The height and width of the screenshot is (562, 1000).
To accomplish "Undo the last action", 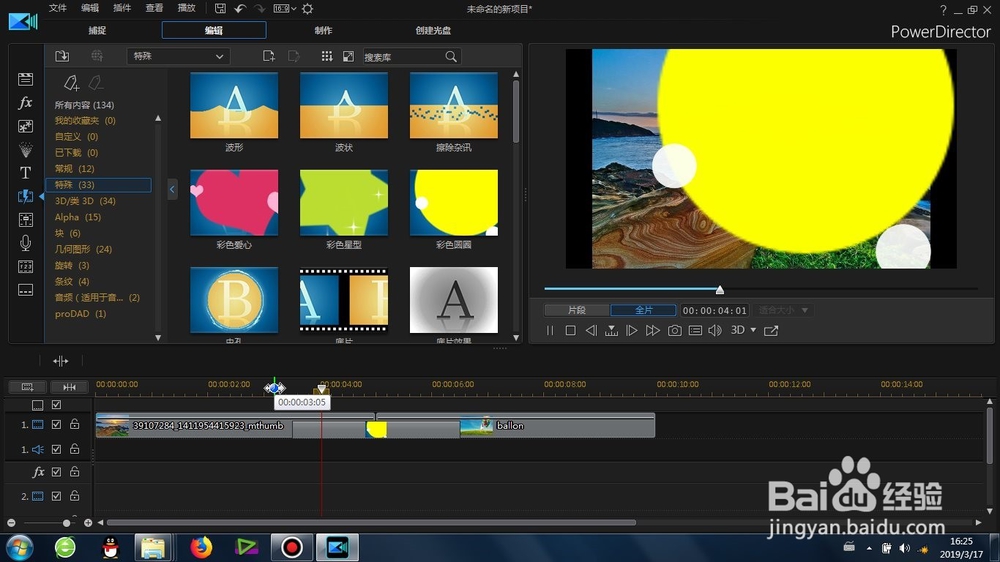I will pyautogui.click(x=240, y=8).
